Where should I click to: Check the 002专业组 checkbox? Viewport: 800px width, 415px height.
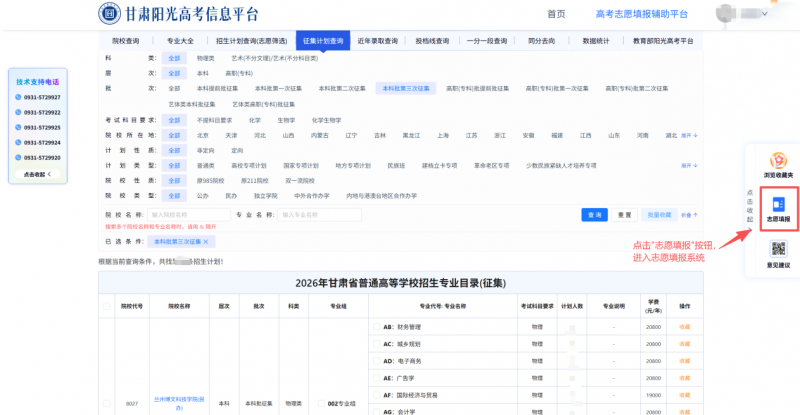321,403
